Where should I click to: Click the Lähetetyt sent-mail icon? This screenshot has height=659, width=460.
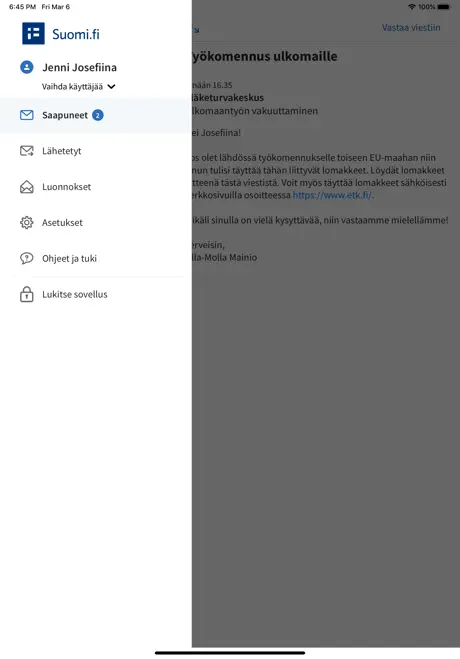(x=26, y=151)
